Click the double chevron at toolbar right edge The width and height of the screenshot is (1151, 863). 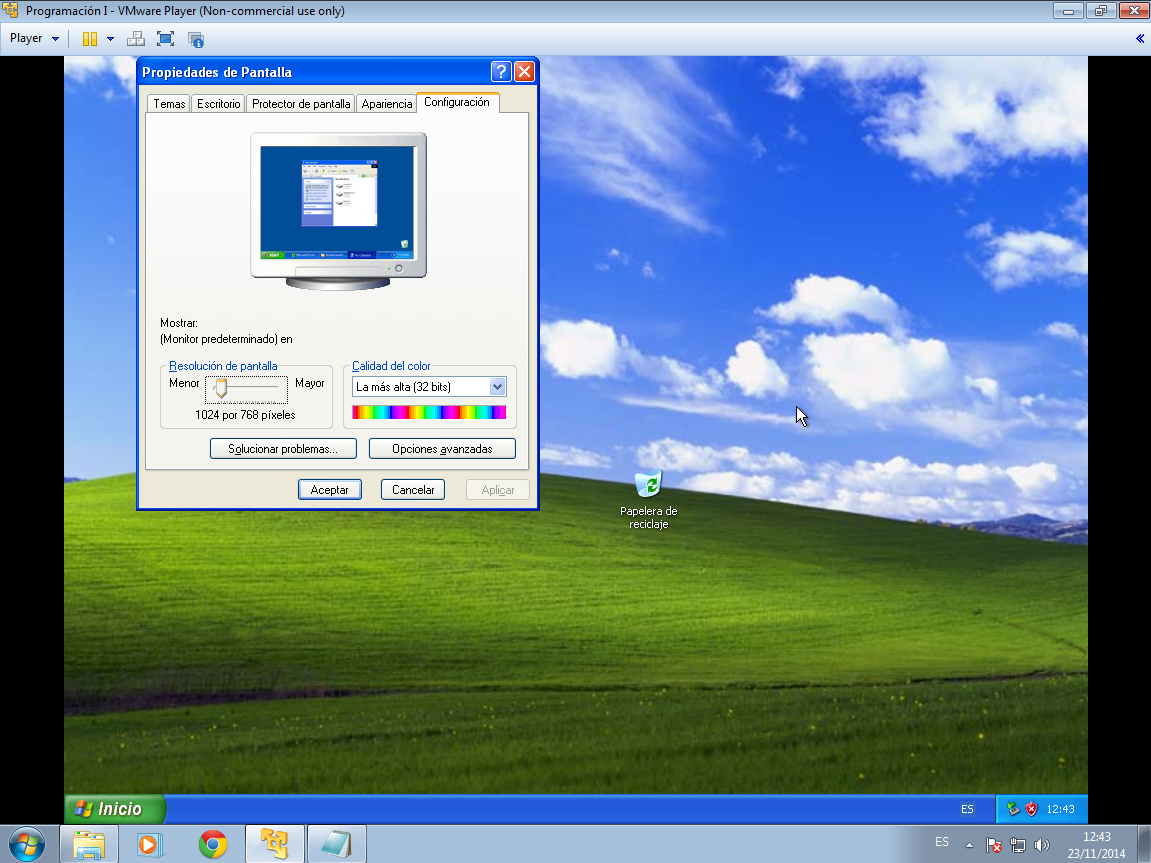[x=1139, y=39]
